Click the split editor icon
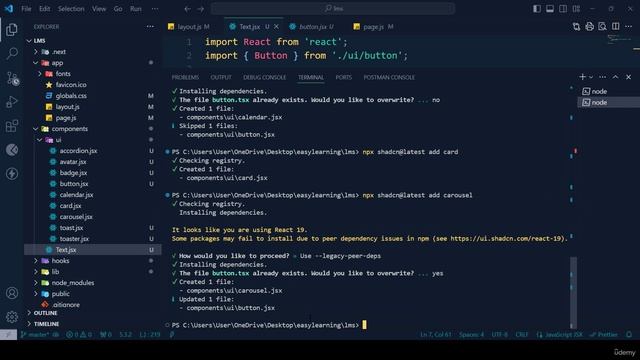640x360 pixels. click(616, 27)
